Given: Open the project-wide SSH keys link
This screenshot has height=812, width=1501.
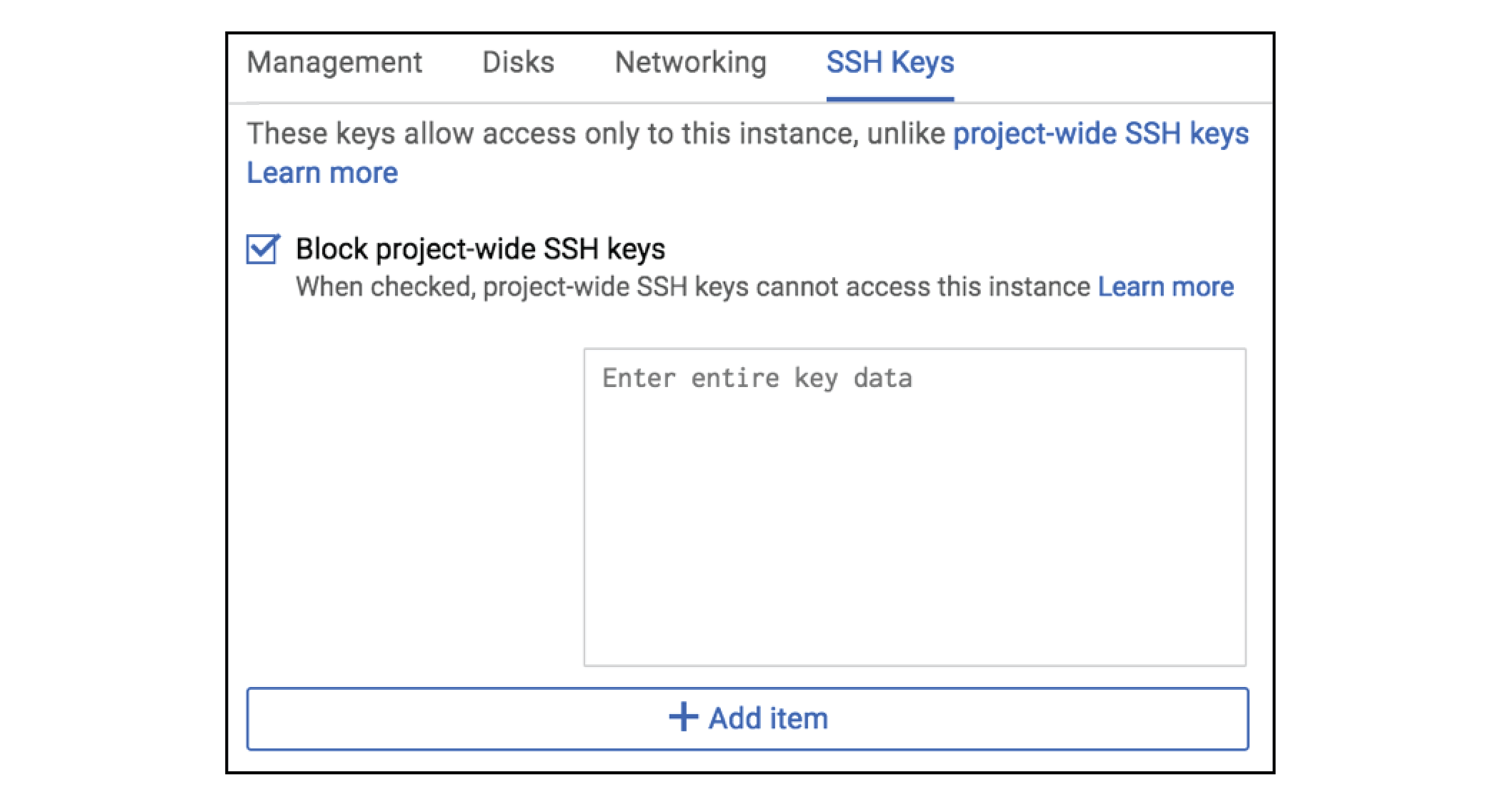Looking at the screenshot, I should (1101, 134).
